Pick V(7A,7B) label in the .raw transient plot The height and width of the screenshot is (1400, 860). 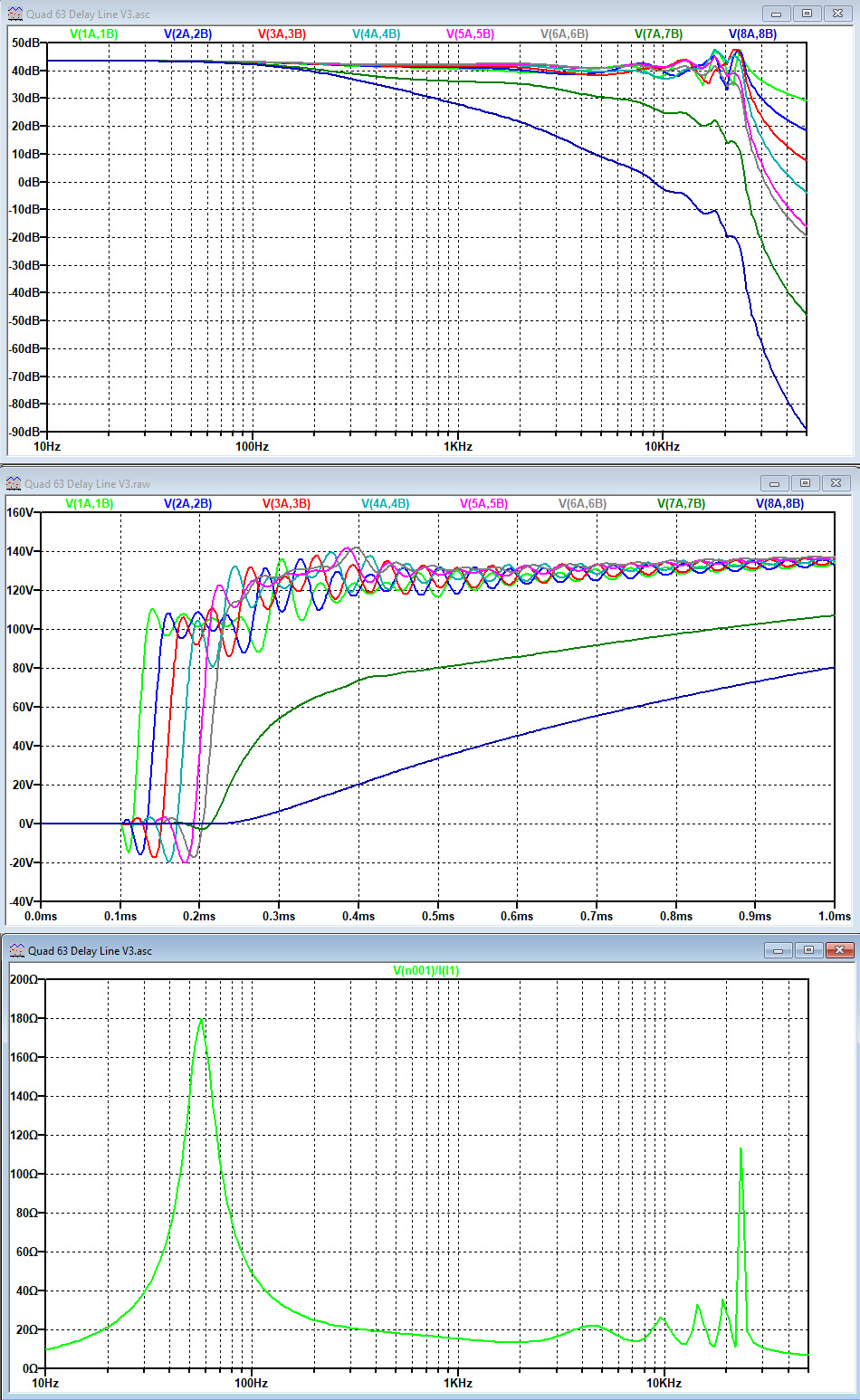coord(682,503)
